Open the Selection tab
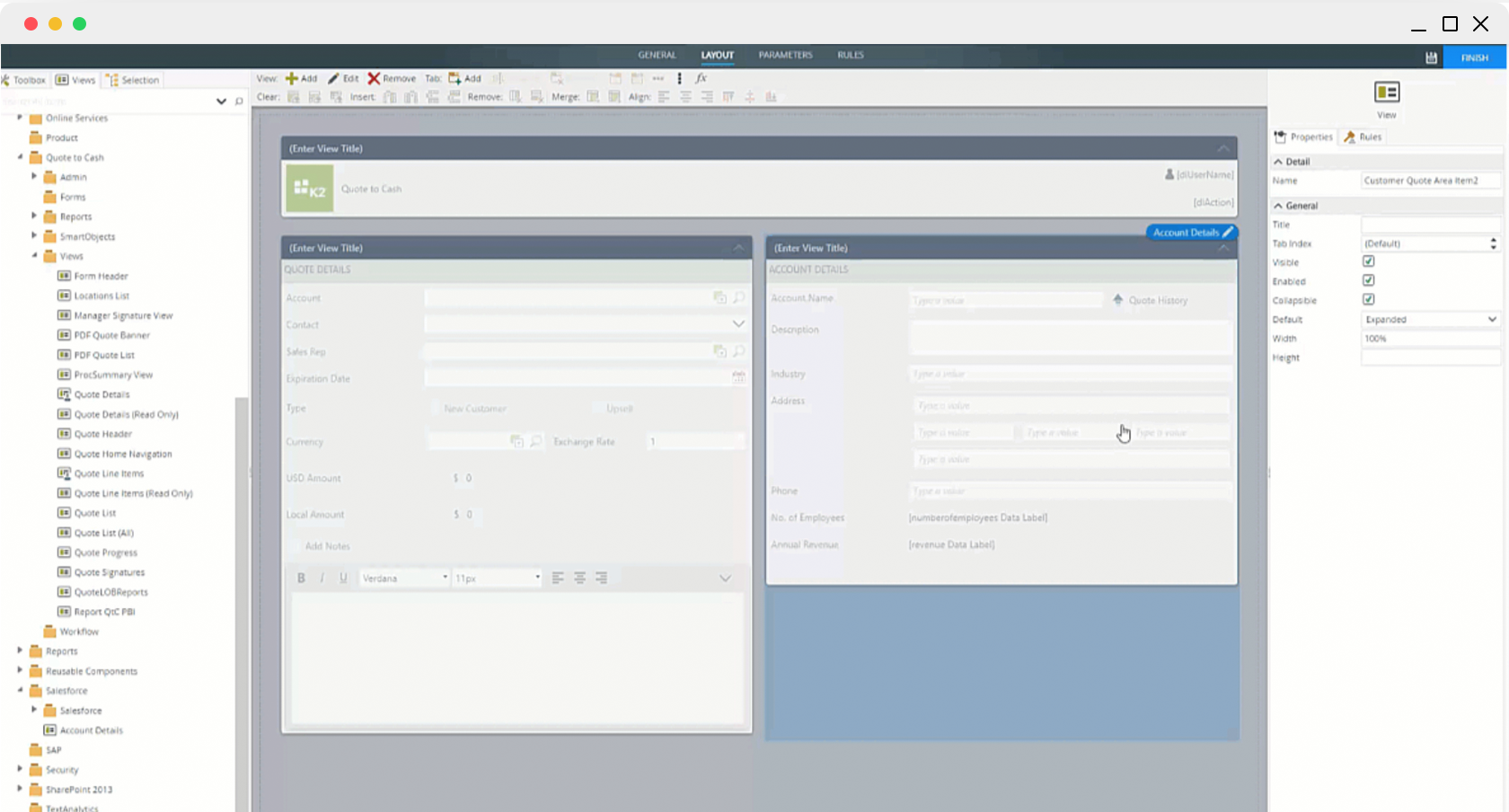The width and height of the screenshot is (1509, 812). click(133, 80)
